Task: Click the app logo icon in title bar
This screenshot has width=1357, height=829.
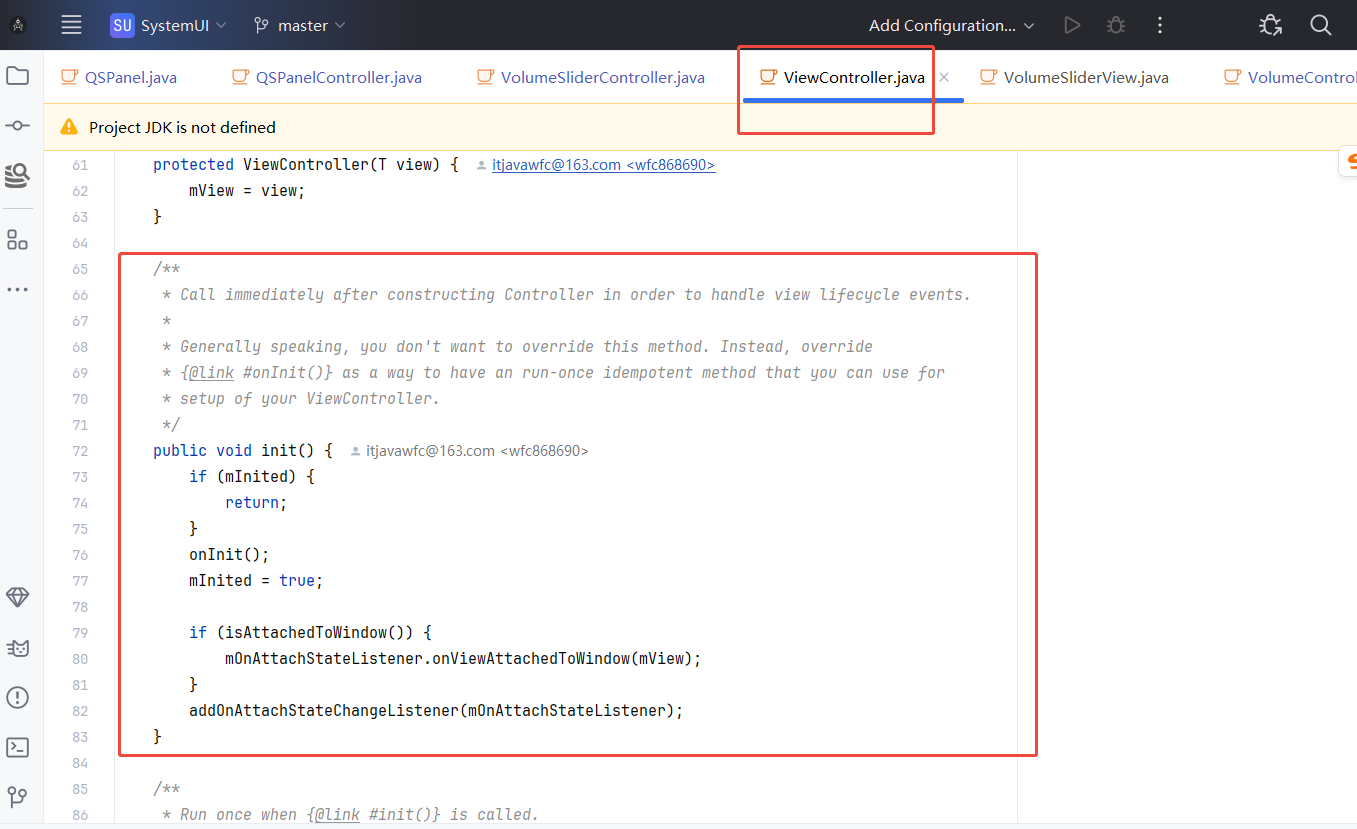Action: pyautogui.click(x=18, y=25)
